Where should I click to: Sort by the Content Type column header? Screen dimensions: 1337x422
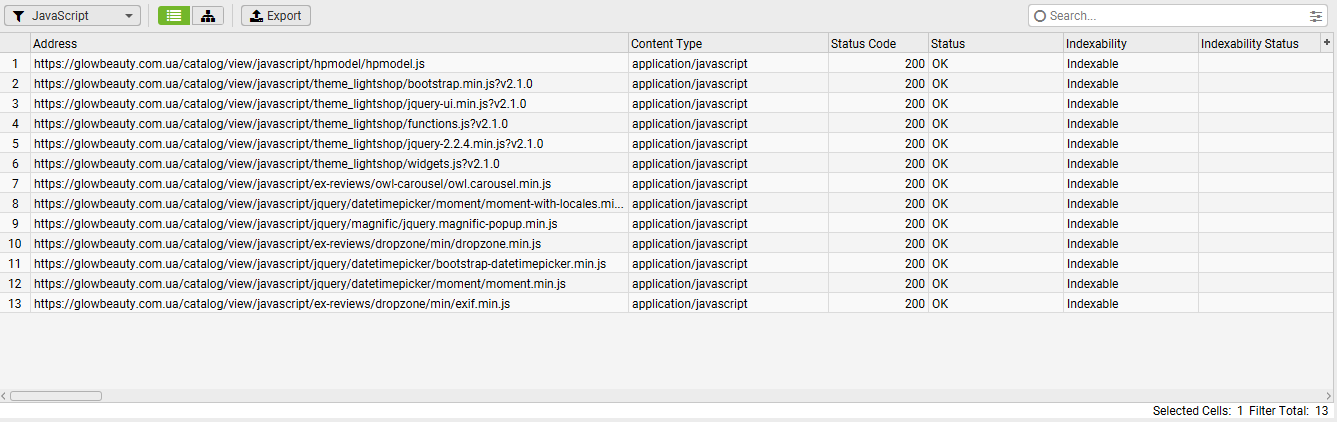click(x=727, y=44)
